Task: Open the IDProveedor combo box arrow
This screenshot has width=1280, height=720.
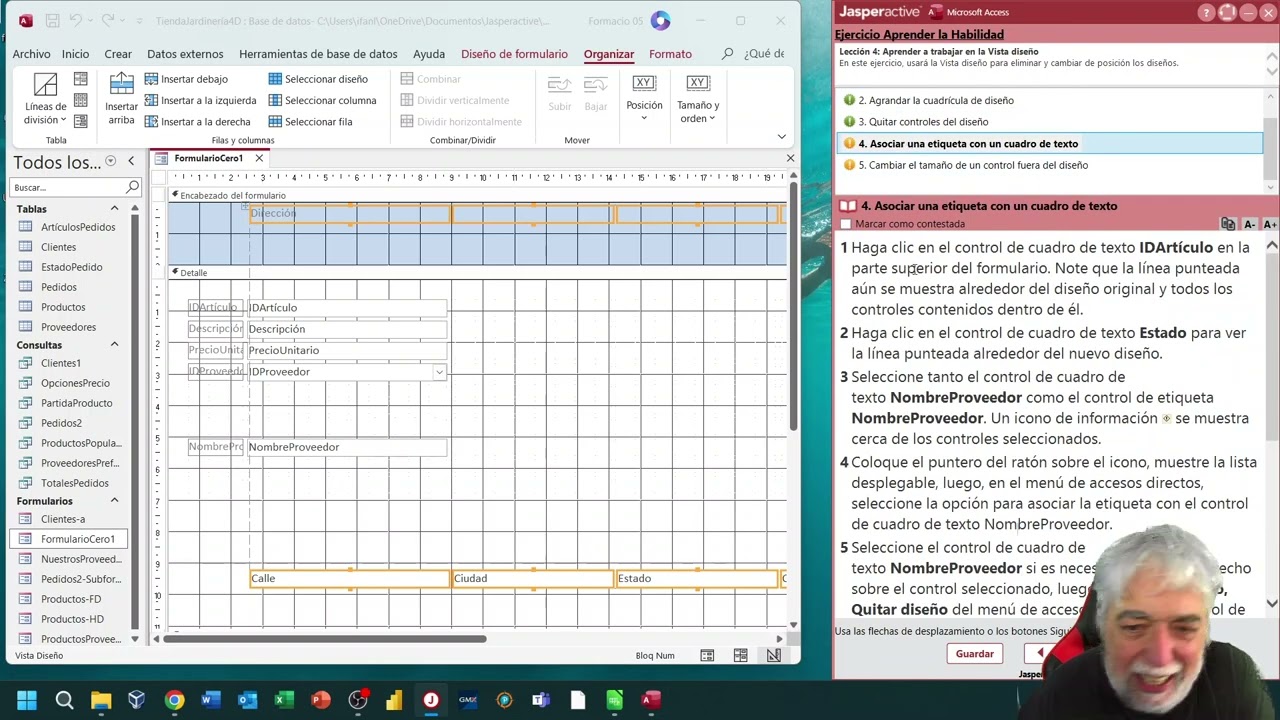Action: 439,372
